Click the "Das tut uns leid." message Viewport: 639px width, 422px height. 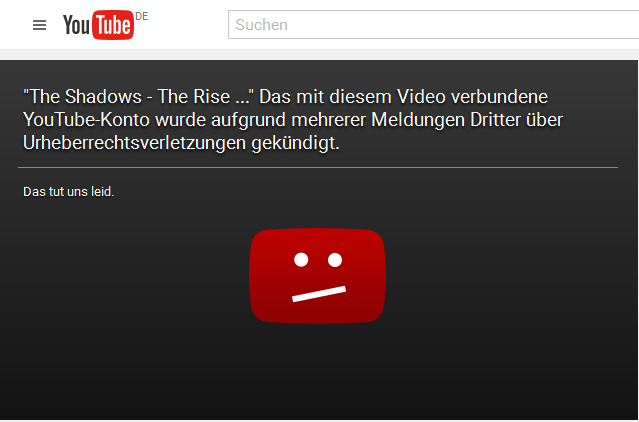point(68,191)
